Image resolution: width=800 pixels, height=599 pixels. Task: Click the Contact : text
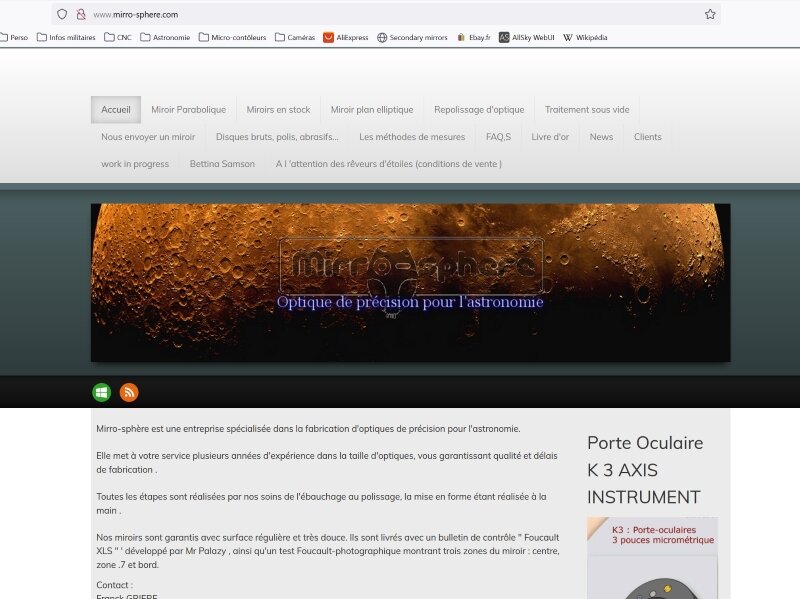point(114,585)
